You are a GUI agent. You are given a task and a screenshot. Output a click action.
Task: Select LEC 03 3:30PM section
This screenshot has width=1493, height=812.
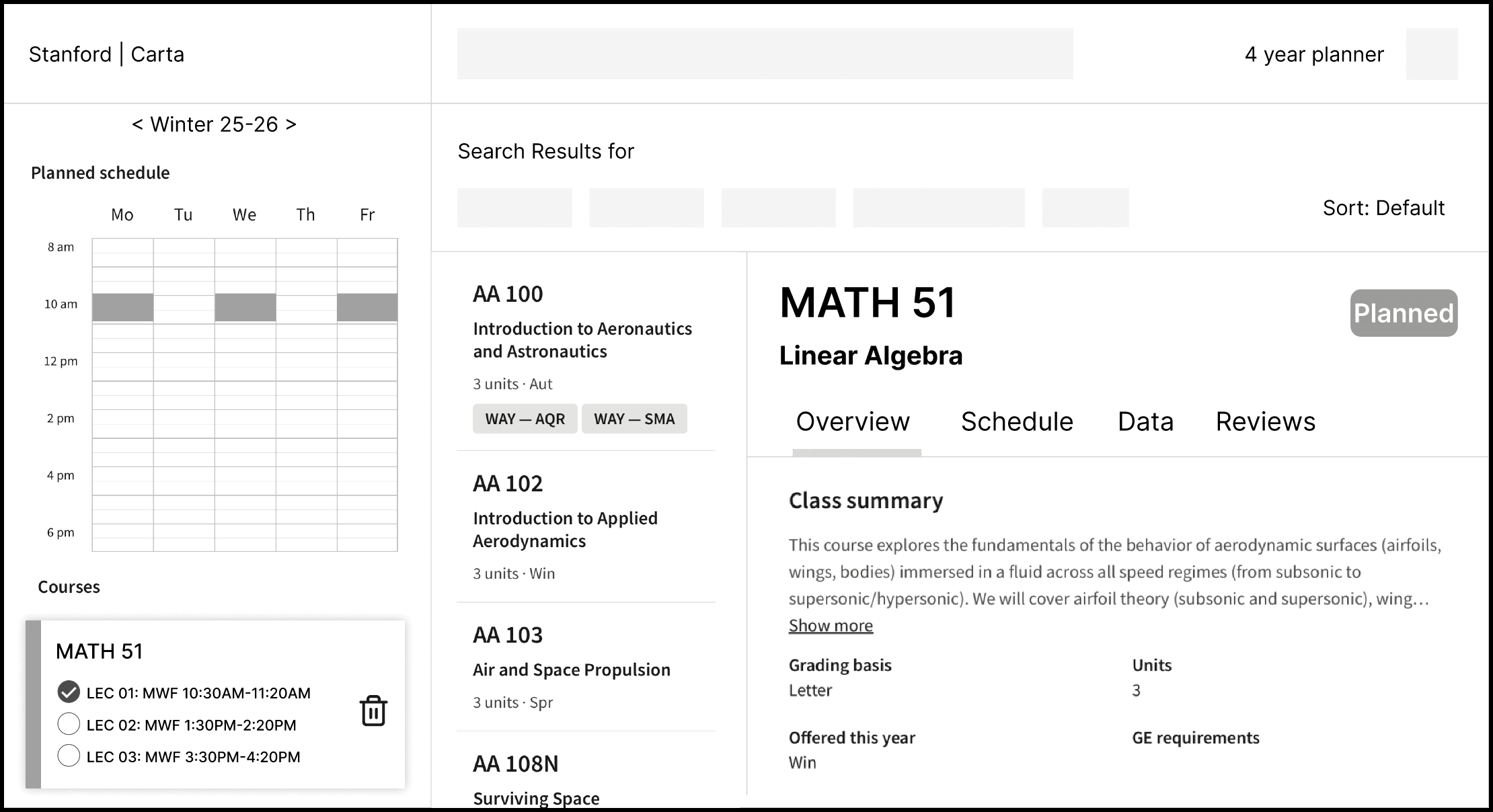[69, 756]
